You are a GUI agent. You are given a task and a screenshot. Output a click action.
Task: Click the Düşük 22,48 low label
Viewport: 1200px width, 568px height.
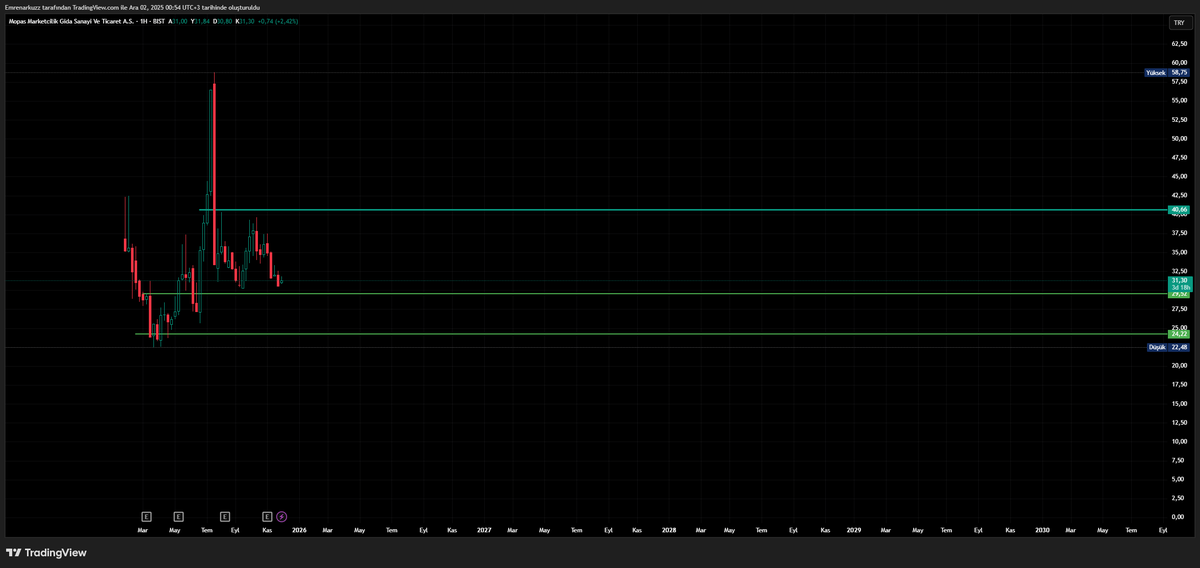point(1168,347)
